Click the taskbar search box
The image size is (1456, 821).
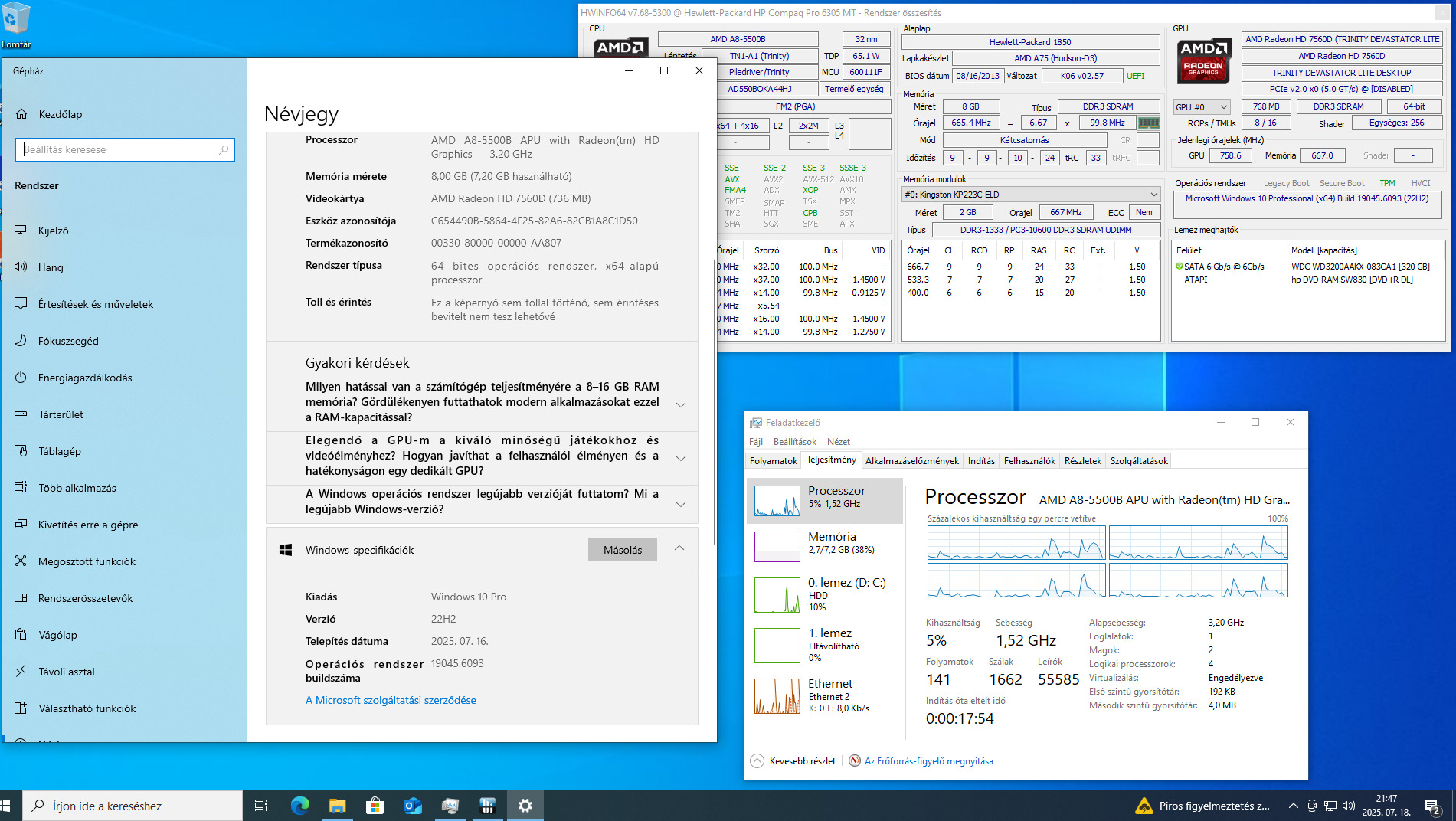click(x=133, y=806)
